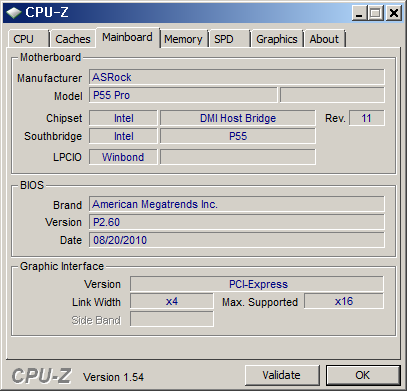Click the empty Side Band field
The image size is (407, 391).
click(172, 319)
